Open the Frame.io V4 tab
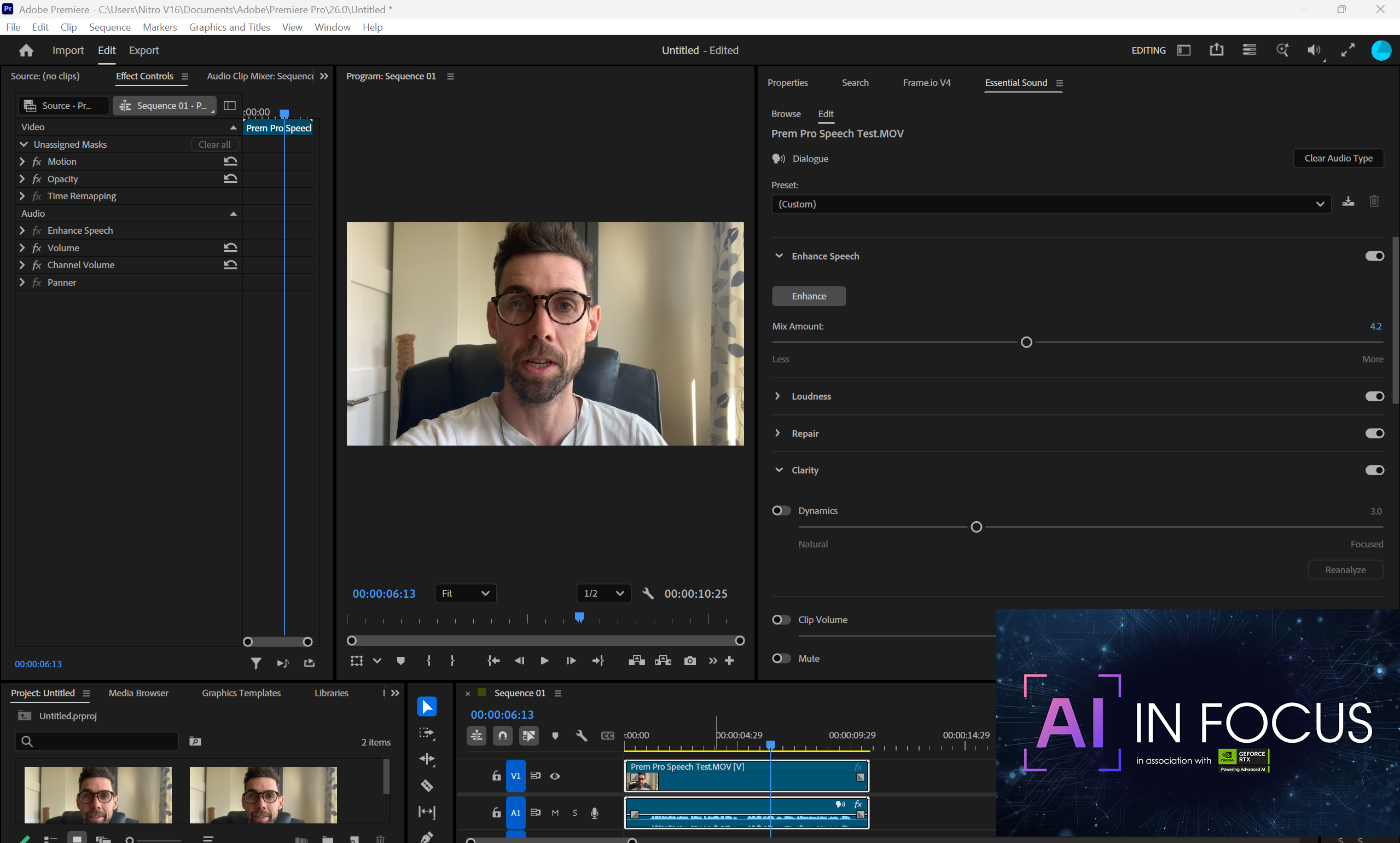Image resolution: width=1400 pixels, height=843 pixels. [927, 83]
